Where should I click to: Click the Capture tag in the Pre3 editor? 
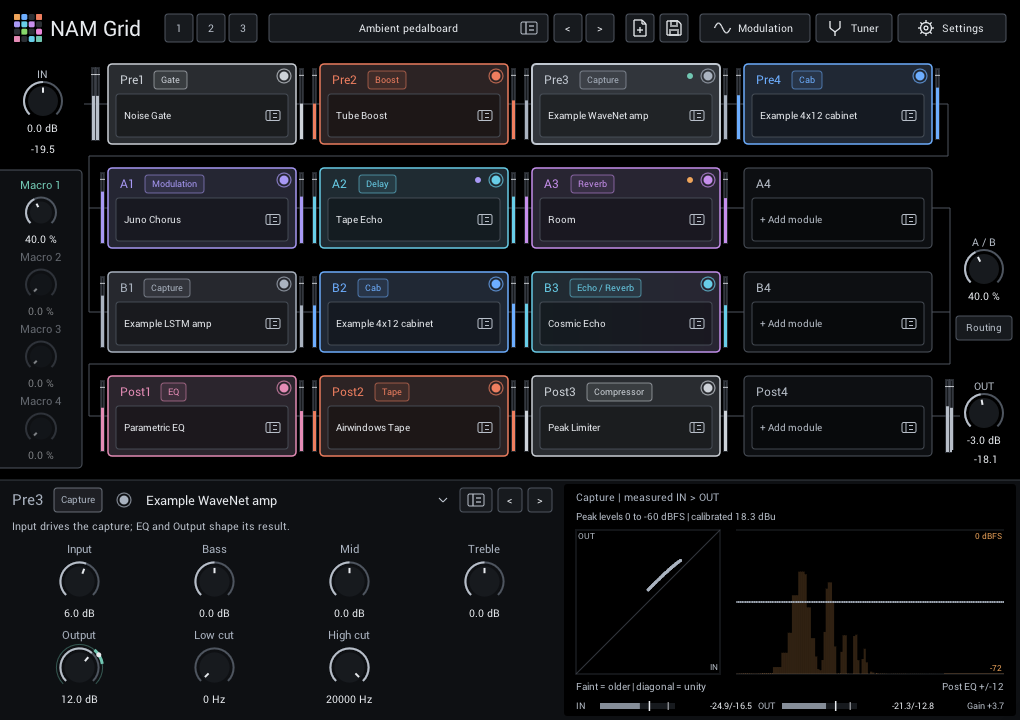pyautogui.click(x=78, y=500)
